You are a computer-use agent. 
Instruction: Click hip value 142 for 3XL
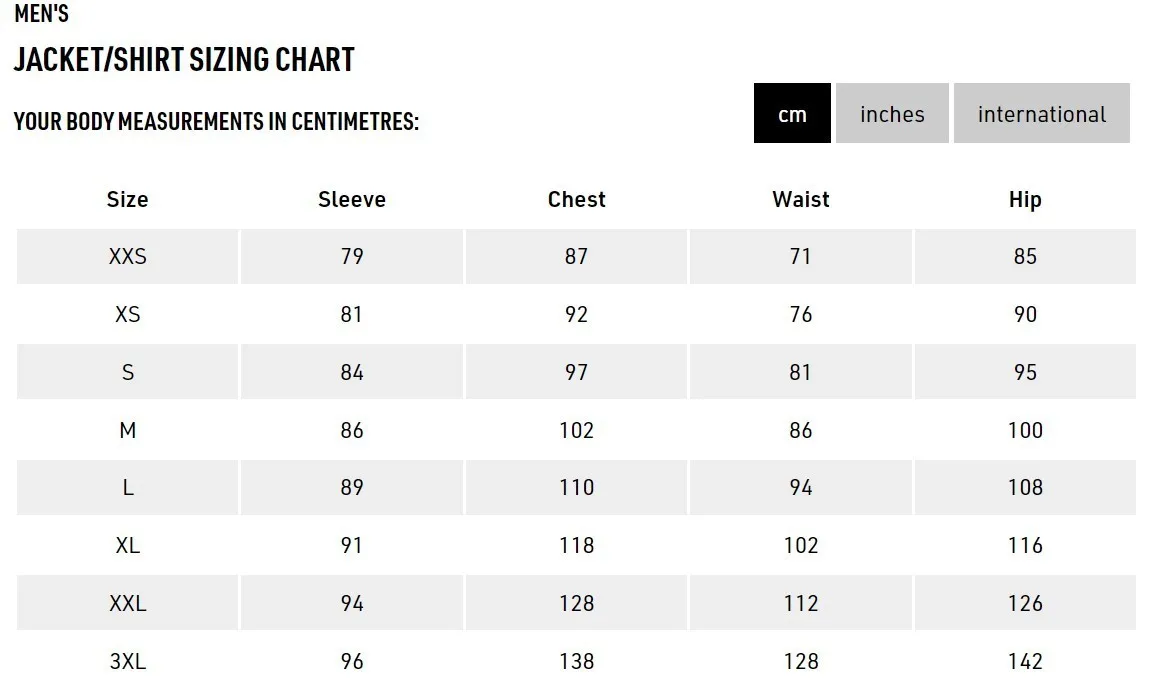1025,661
